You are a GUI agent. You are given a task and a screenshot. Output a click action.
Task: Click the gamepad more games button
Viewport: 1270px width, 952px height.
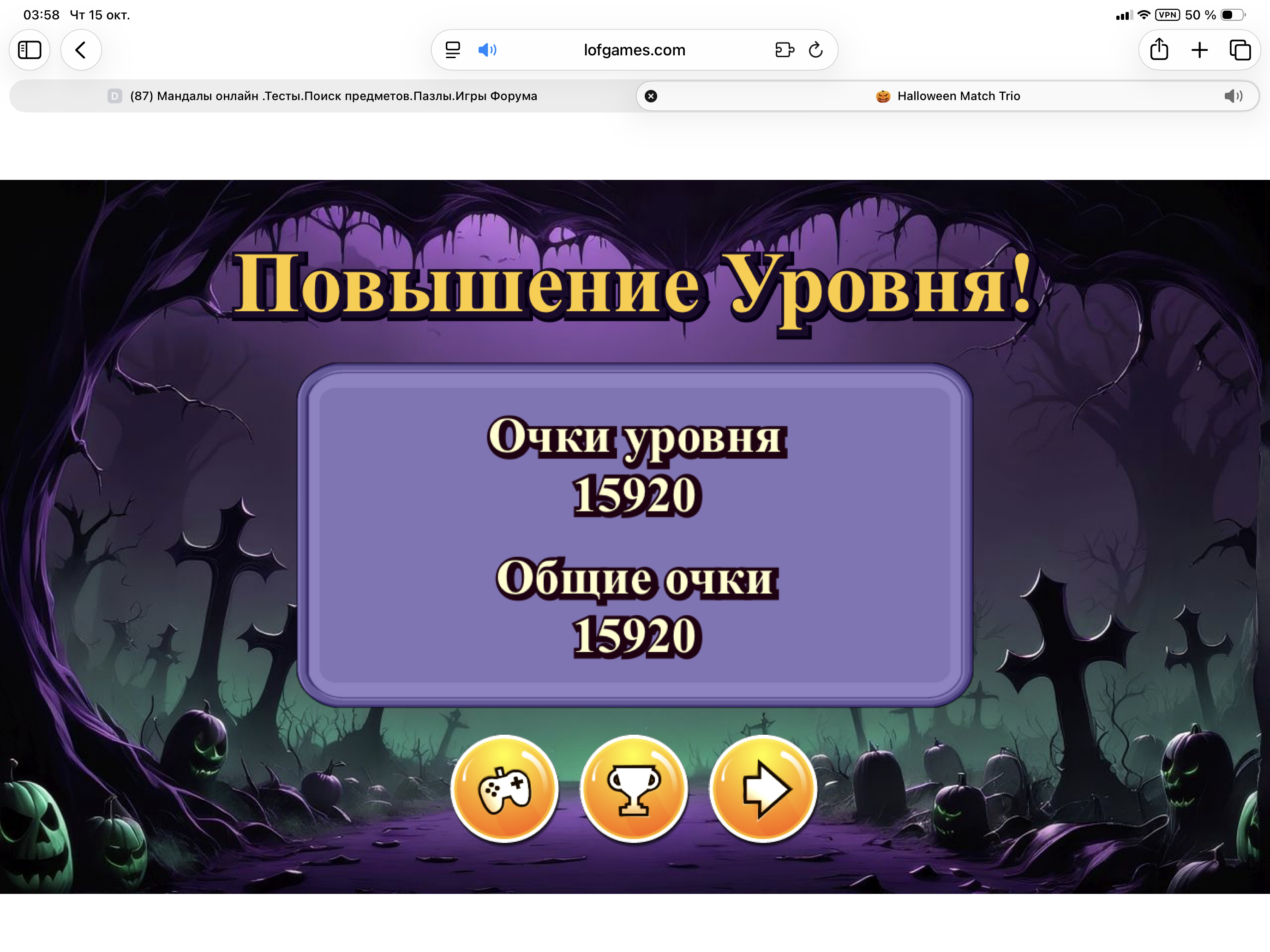pos(504,789)
